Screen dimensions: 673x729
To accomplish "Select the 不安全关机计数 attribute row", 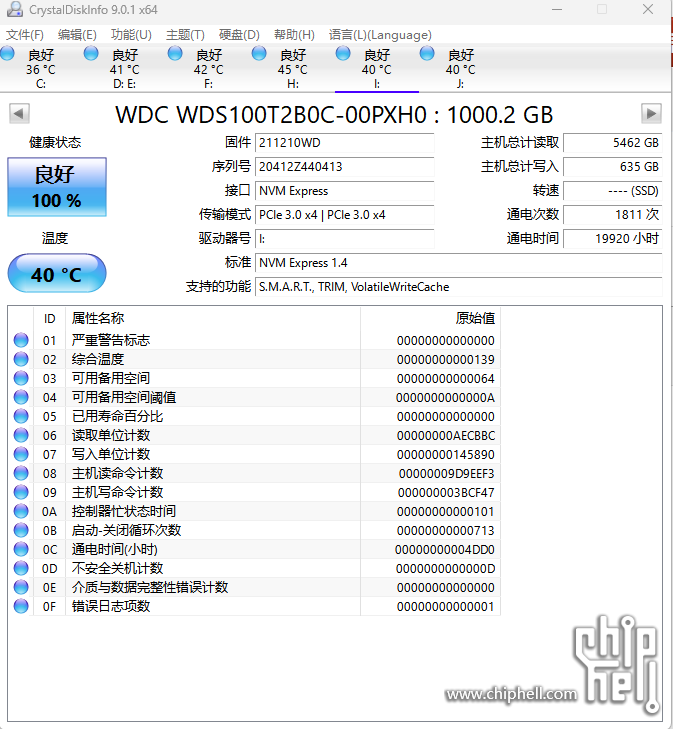I will [x=254, y=568].
